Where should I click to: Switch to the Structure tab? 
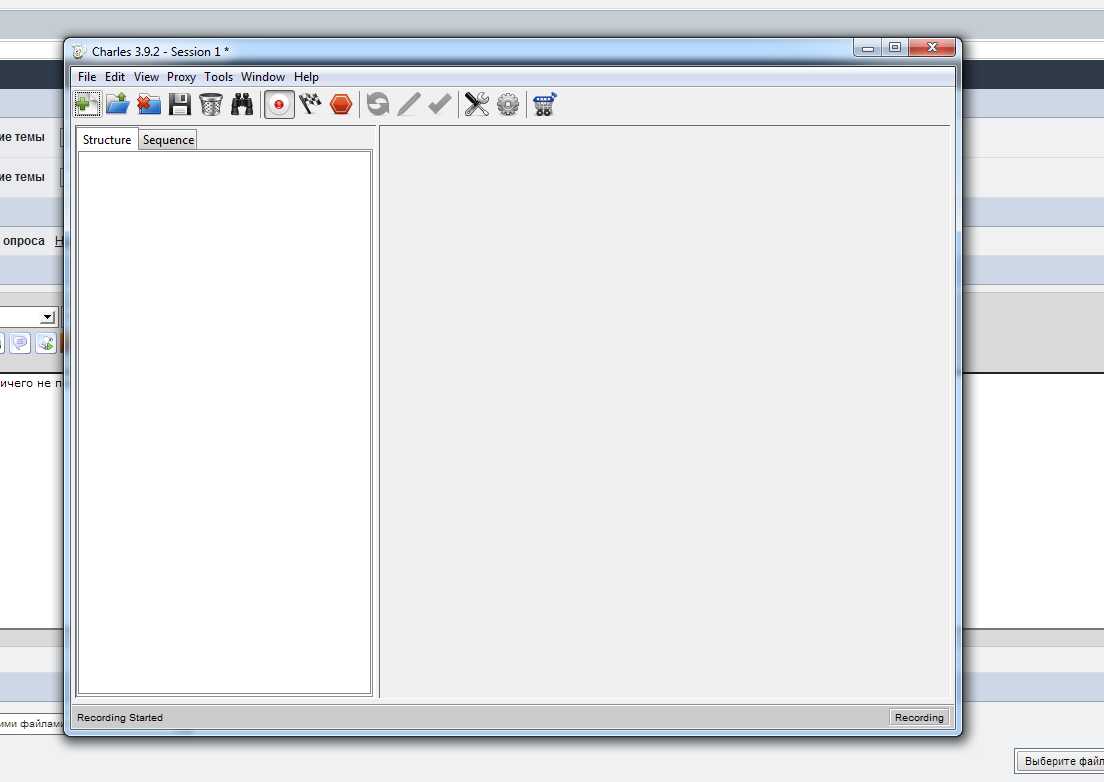pyautogui.click(x=107, y=139)
